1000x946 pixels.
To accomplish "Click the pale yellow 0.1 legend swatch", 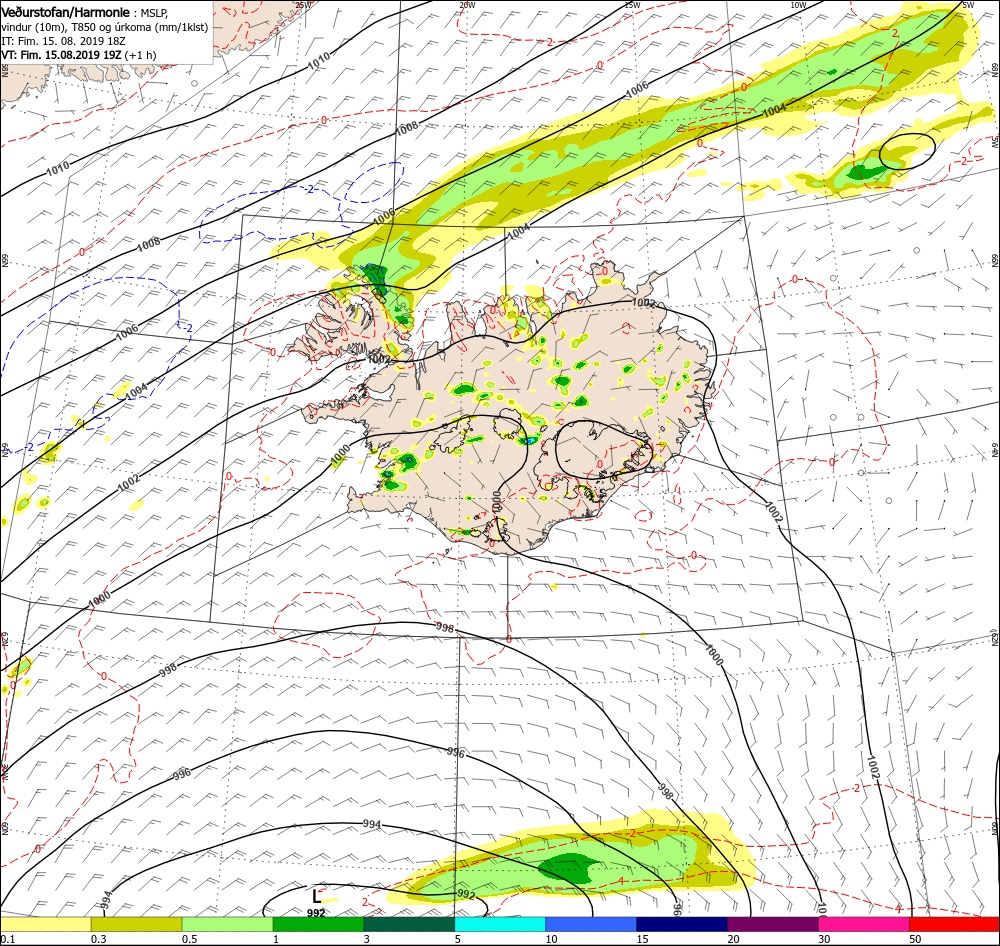I will [45, 925].
